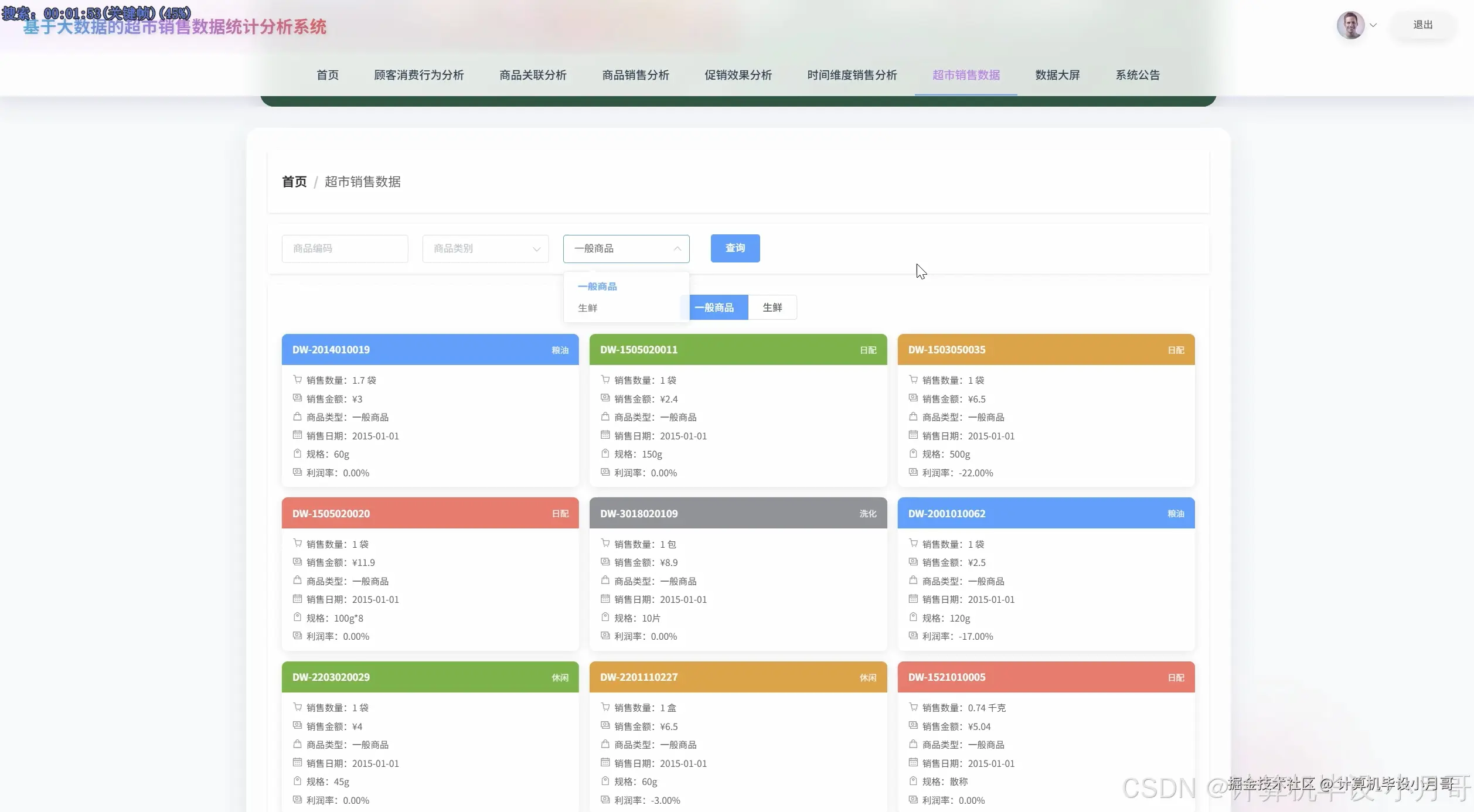
Task: Click the user avatar picture
Action: (1350, 25)
